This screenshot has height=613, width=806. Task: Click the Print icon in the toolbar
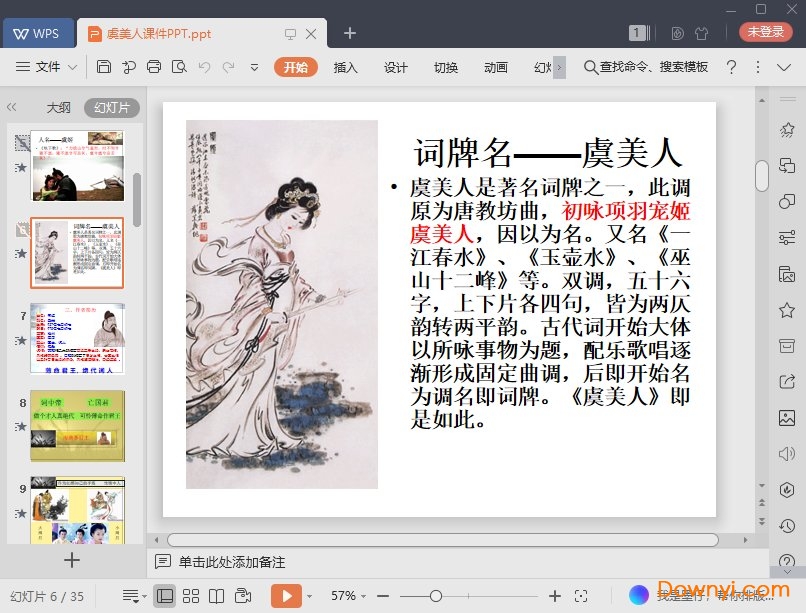pos(153,67)
